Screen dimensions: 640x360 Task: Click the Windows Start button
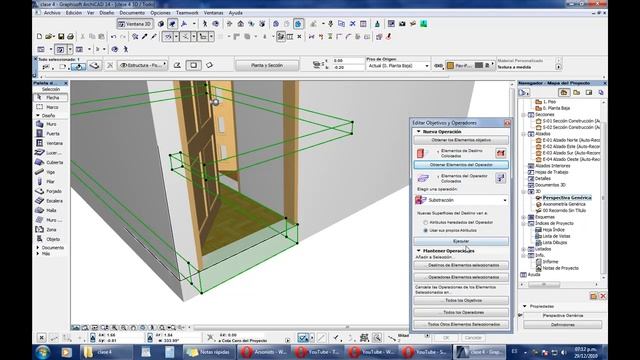[43, 351]
